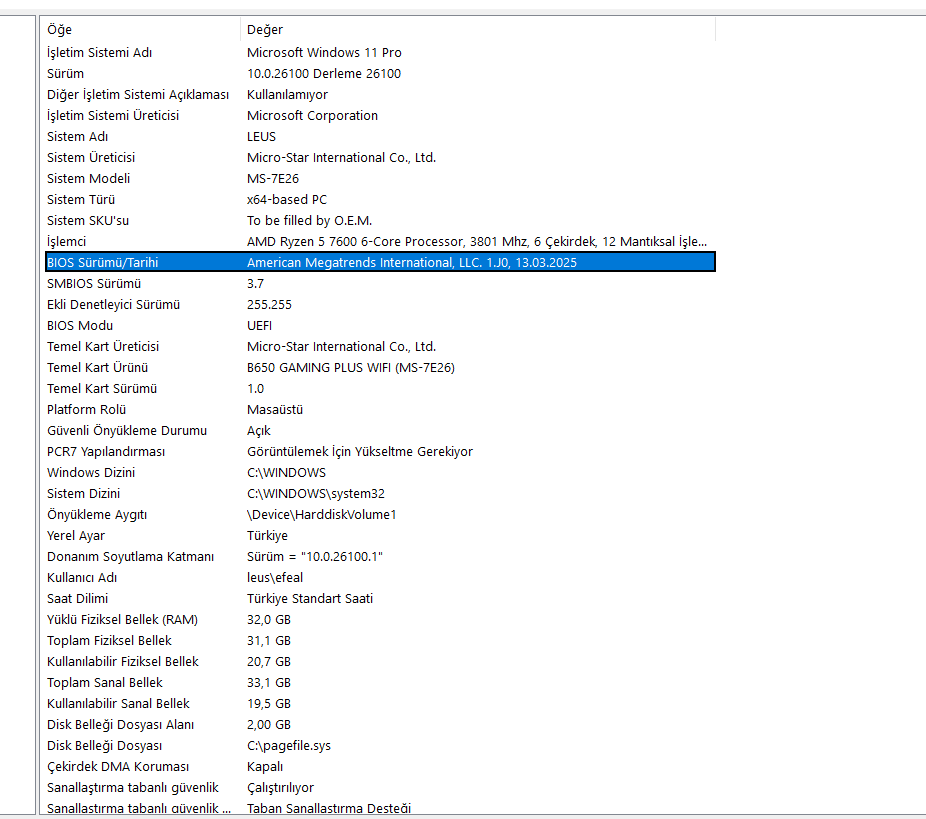Select the Disk Belleği Dosyası Alanı row
Image resolution: width=926 pixels, height=819 pixels.
point(380,725)
